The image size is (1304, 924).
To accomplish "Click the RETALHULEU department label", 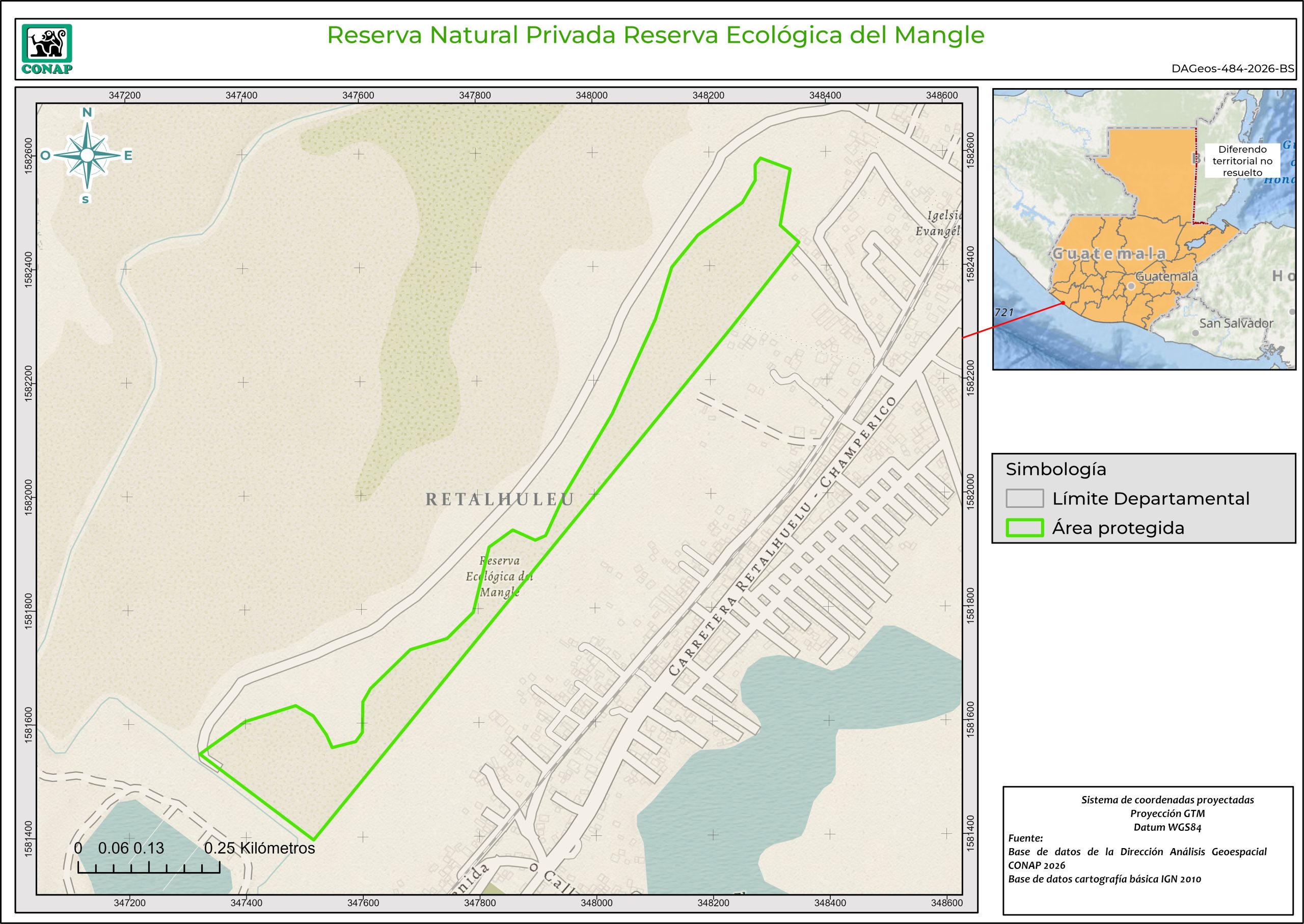I will tap(500, 500).
